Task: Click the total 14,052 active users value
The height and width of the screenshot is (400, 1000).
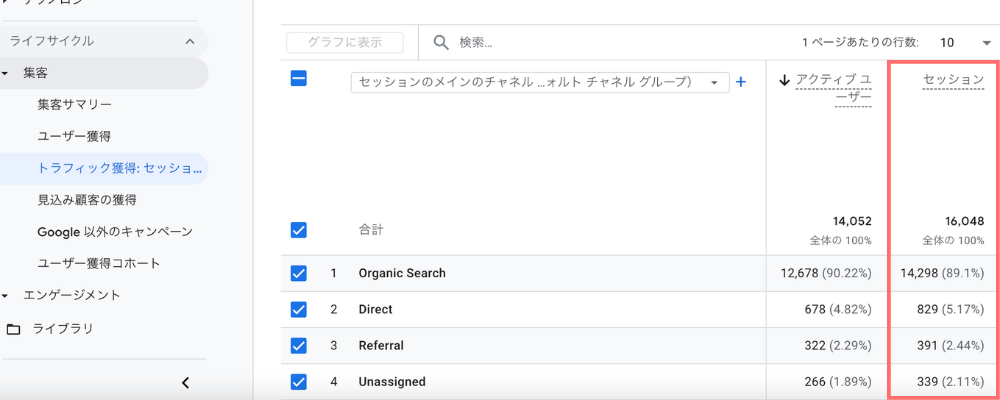Action: (x=852, y=221)
